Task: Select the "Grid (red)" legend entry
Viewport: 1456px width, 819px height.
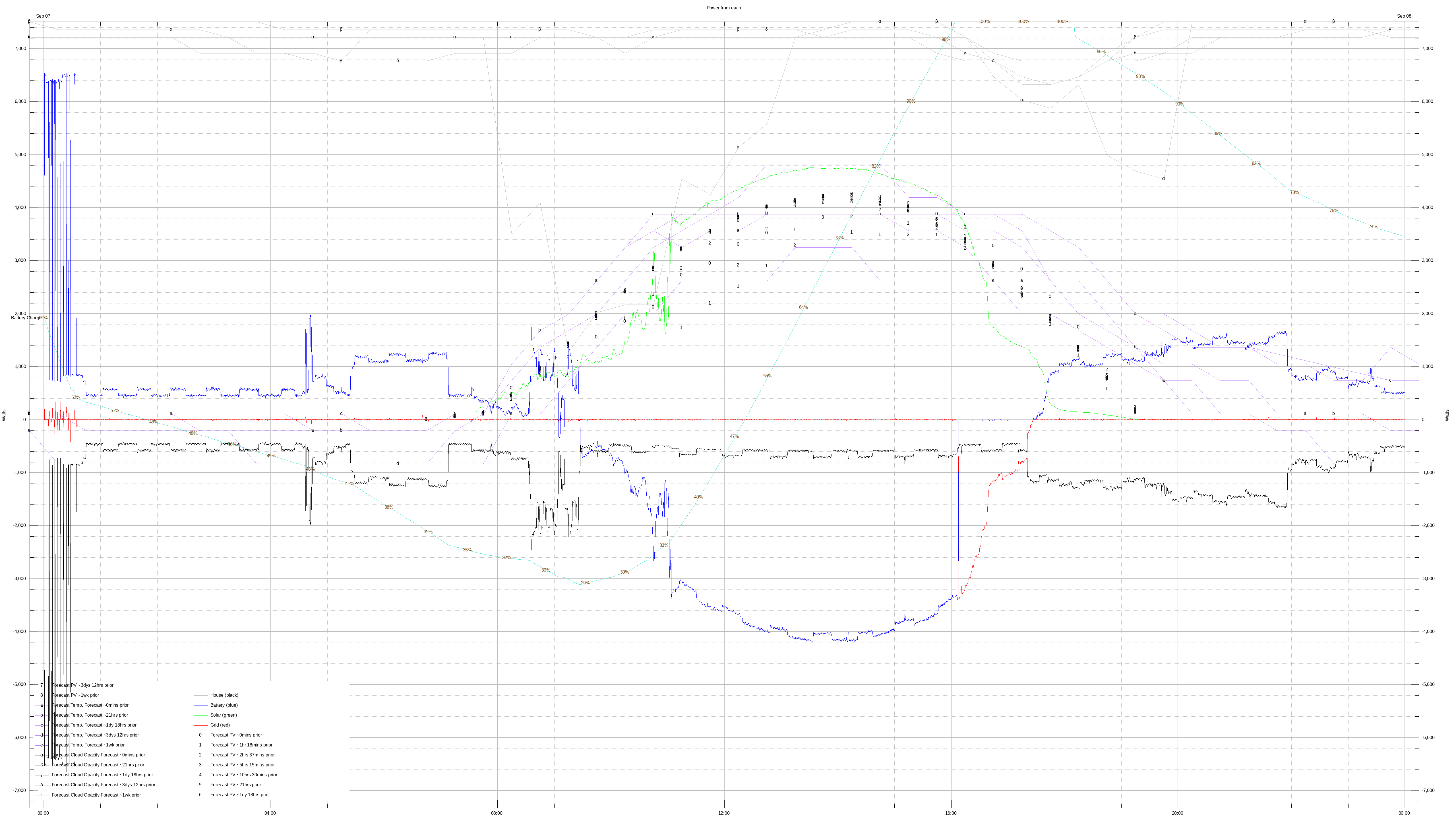Action: [220, 725]
